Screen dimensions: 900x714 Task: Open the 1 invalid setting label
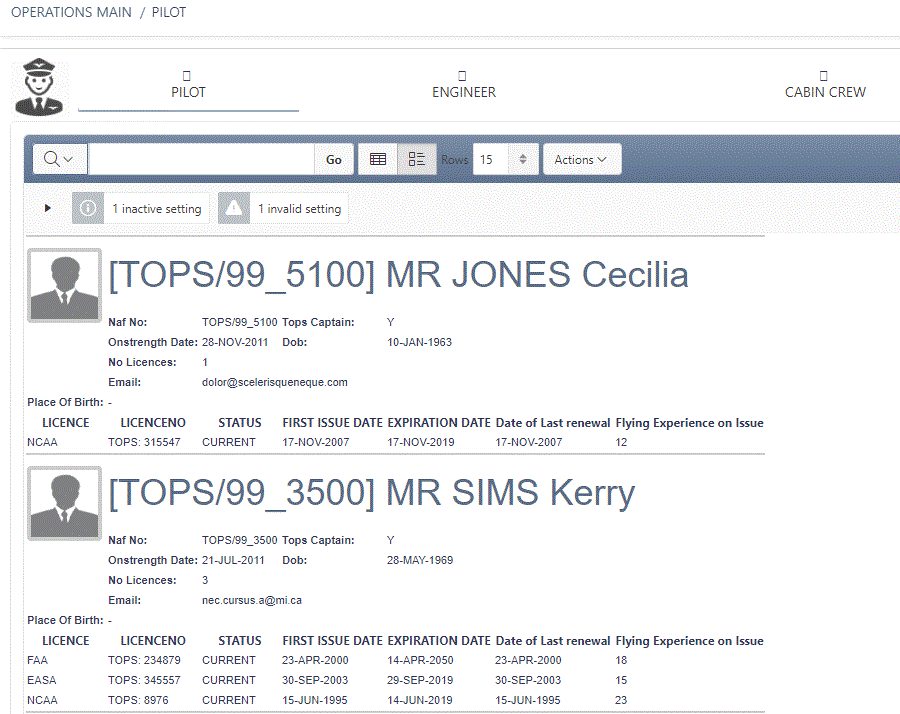click(299, 209)
